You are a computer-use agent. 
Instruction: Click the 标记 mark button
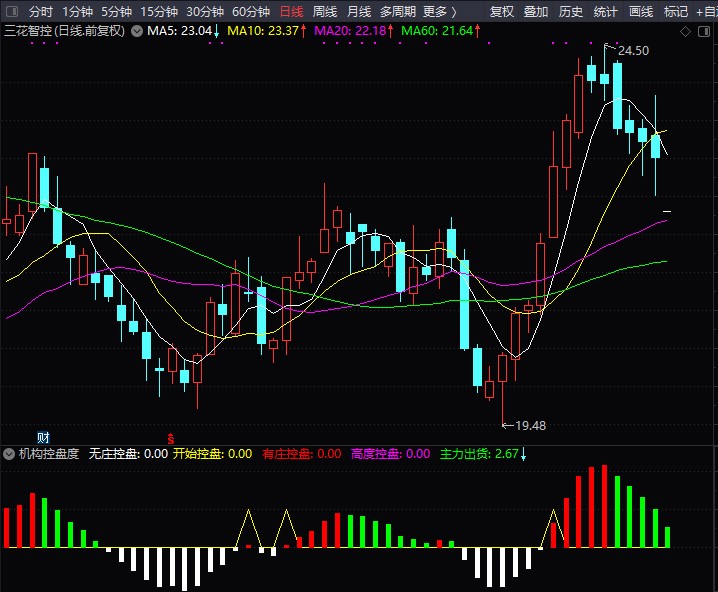676,11
